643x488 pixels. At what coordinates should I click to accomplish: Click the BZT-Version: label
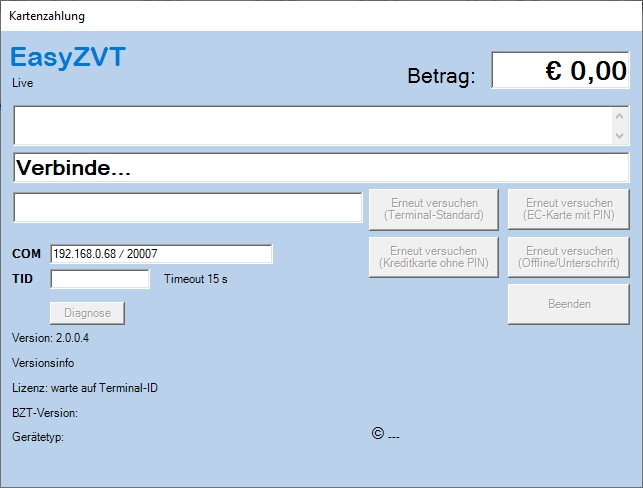point(45,413)
